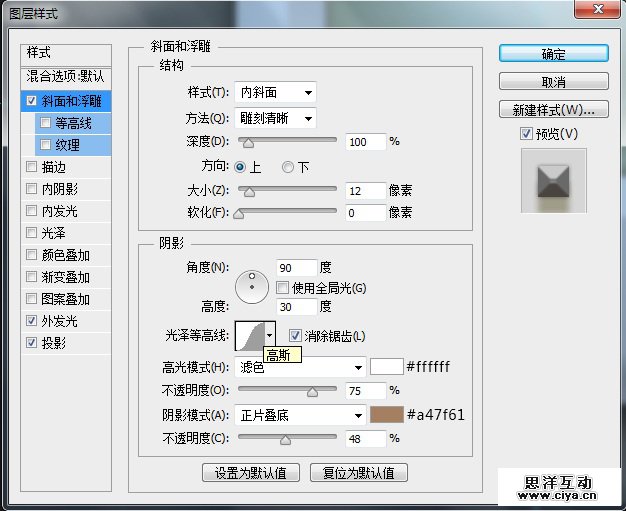Enable the 纹理 checkbox
Screen dimensions: 626x511
tap(46, 144)
